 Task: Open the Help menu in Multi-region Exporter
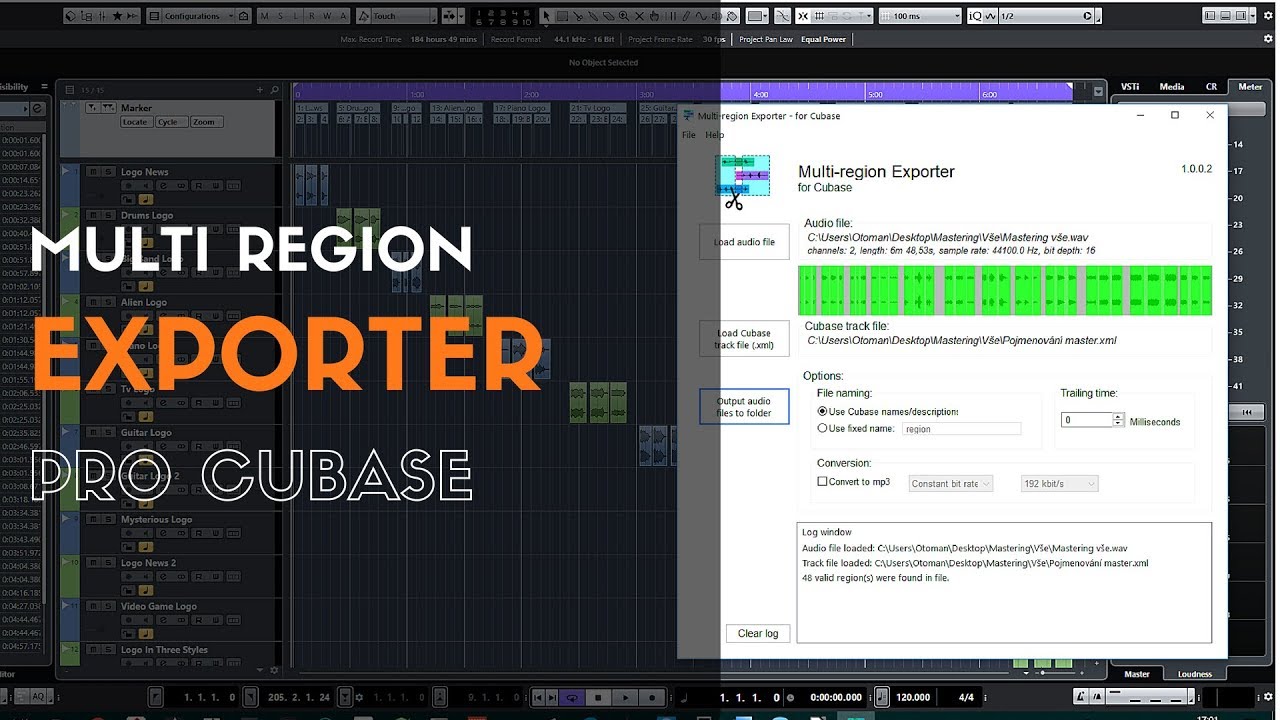pyautogui.click(x=714, y=135)
